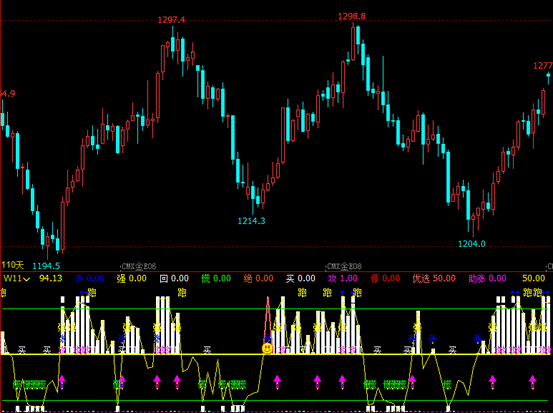Click the 优选 50.00 indicator value
553x413 pixels.
(434, 279)
